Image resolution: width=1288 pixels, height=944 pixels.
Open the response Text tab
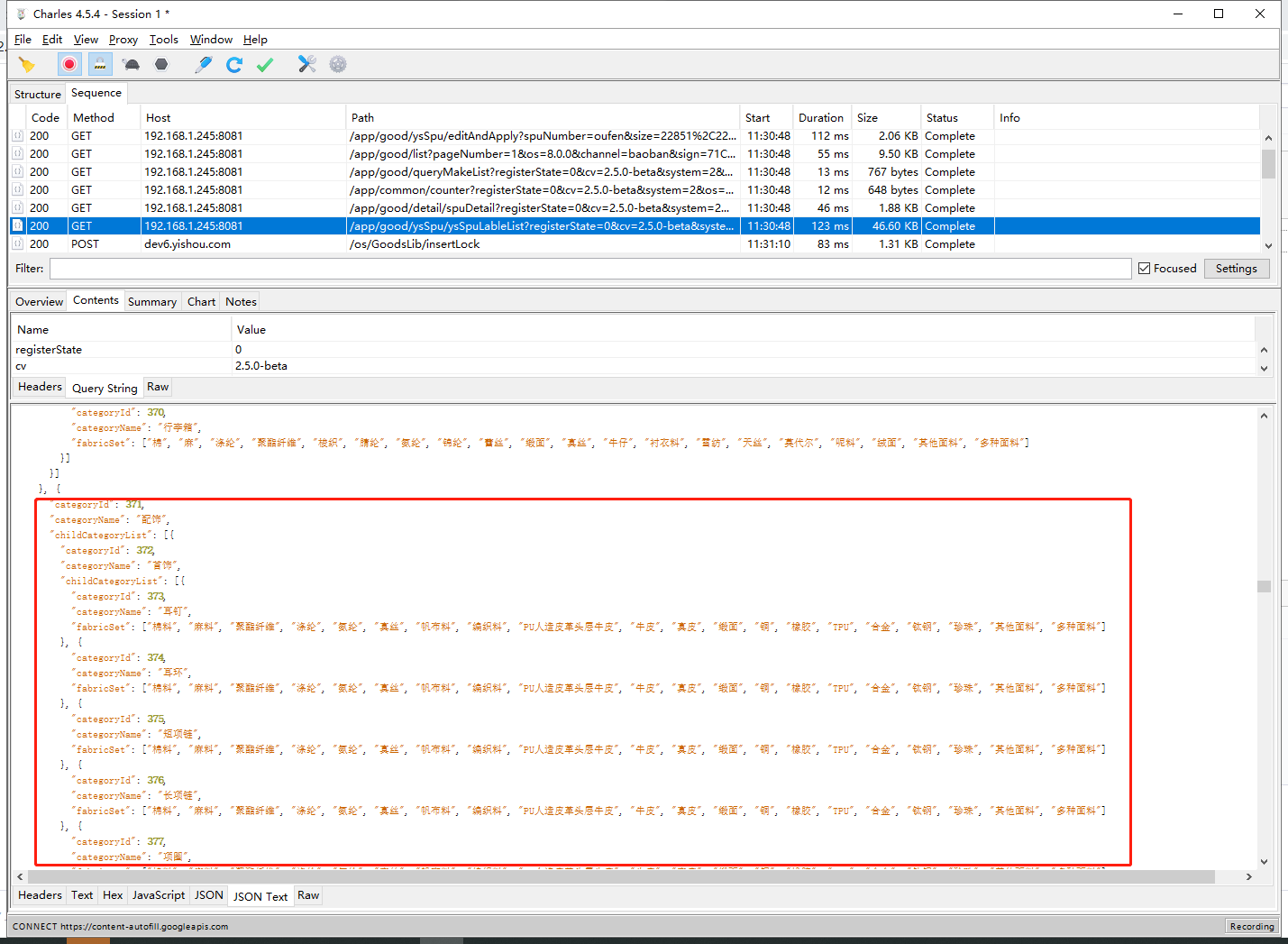coord(82,895)
